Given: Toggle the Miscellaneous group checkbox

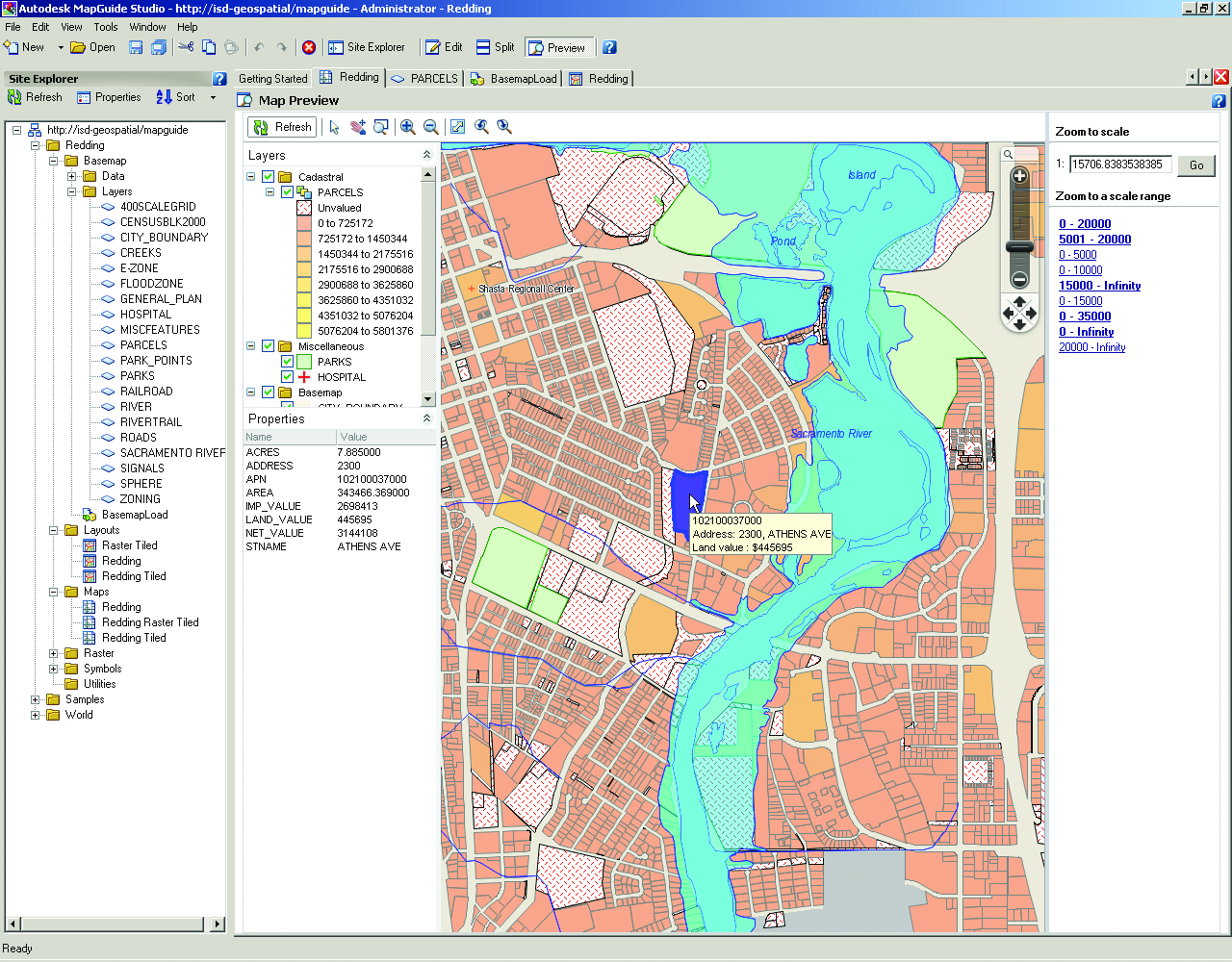Looking at the screenshot, I should 269,346.
